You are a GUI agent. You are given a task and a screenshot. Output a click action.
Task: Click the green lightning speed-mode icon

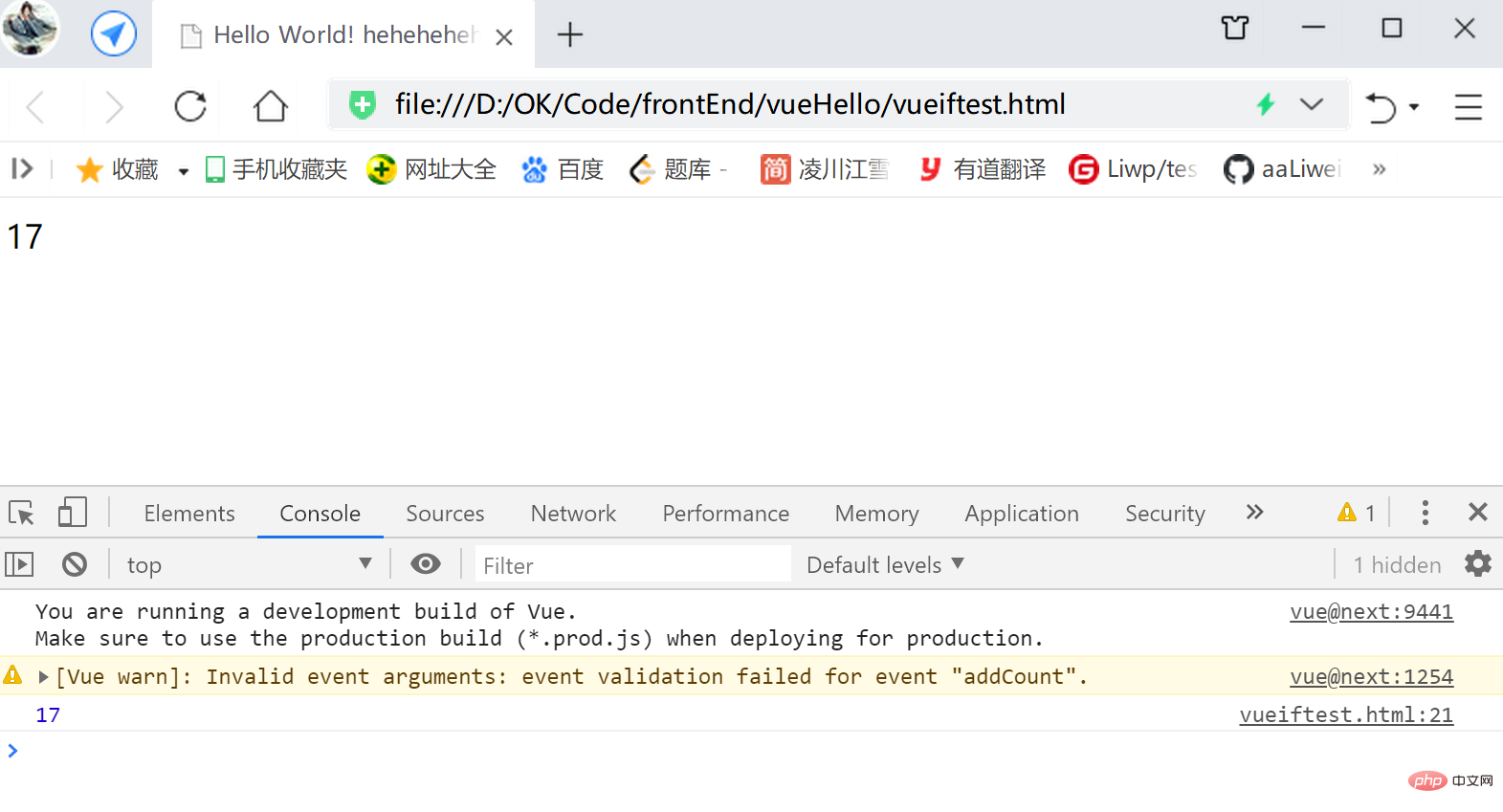[x=1266, y=104]
